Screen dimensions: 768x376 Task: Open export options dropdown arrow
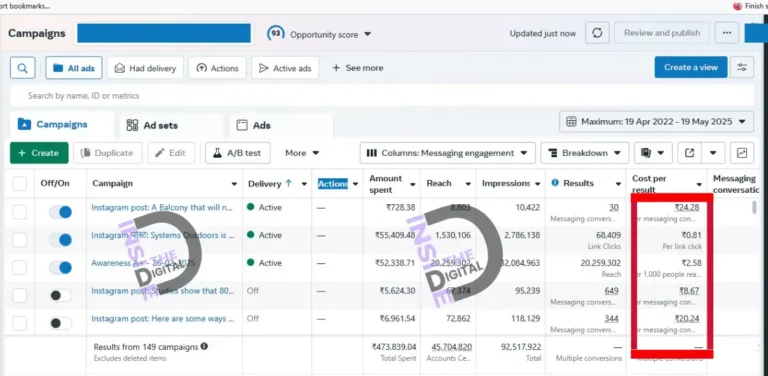[x=713, y=153]
